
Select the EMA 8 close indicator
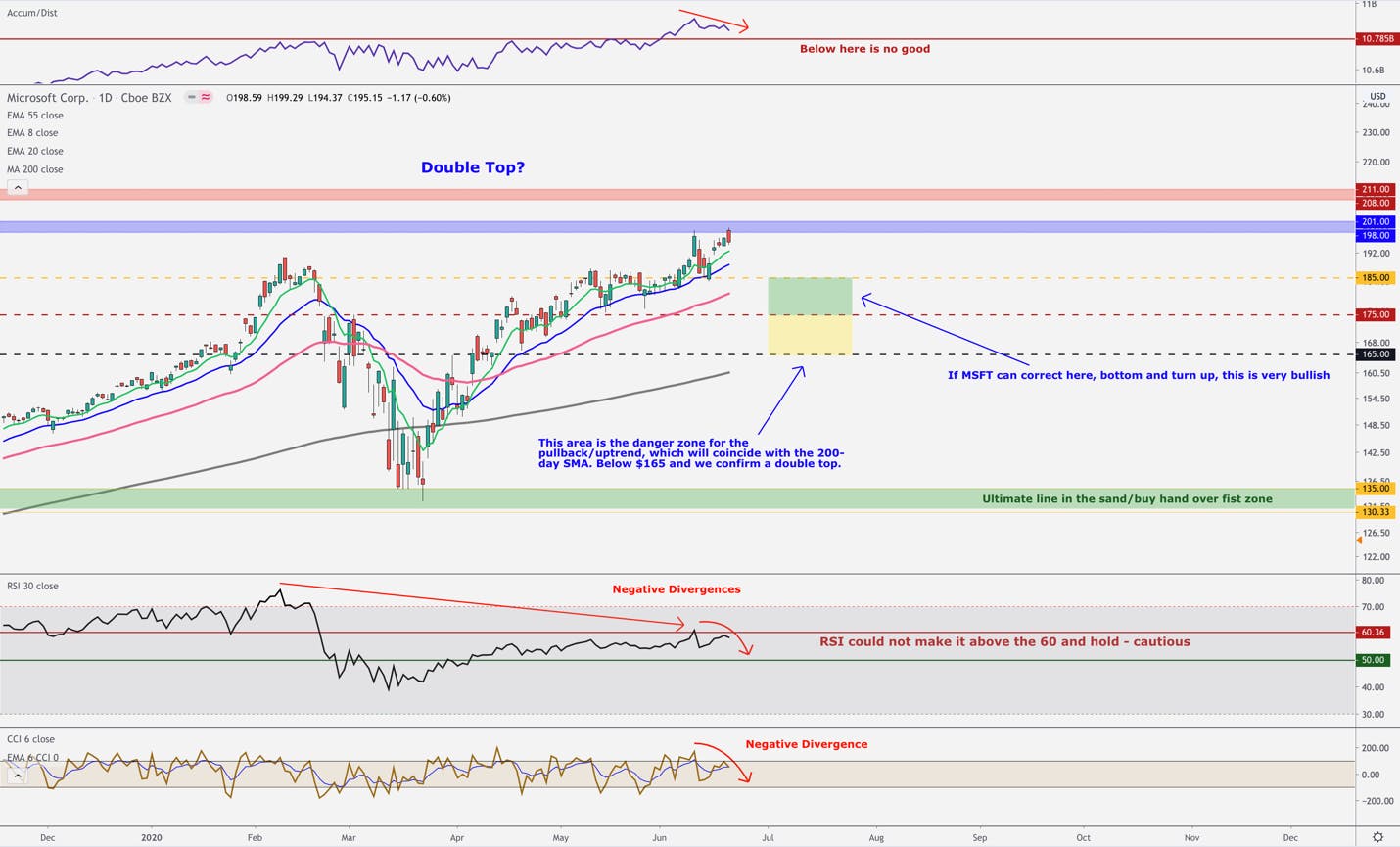(32, 133)
